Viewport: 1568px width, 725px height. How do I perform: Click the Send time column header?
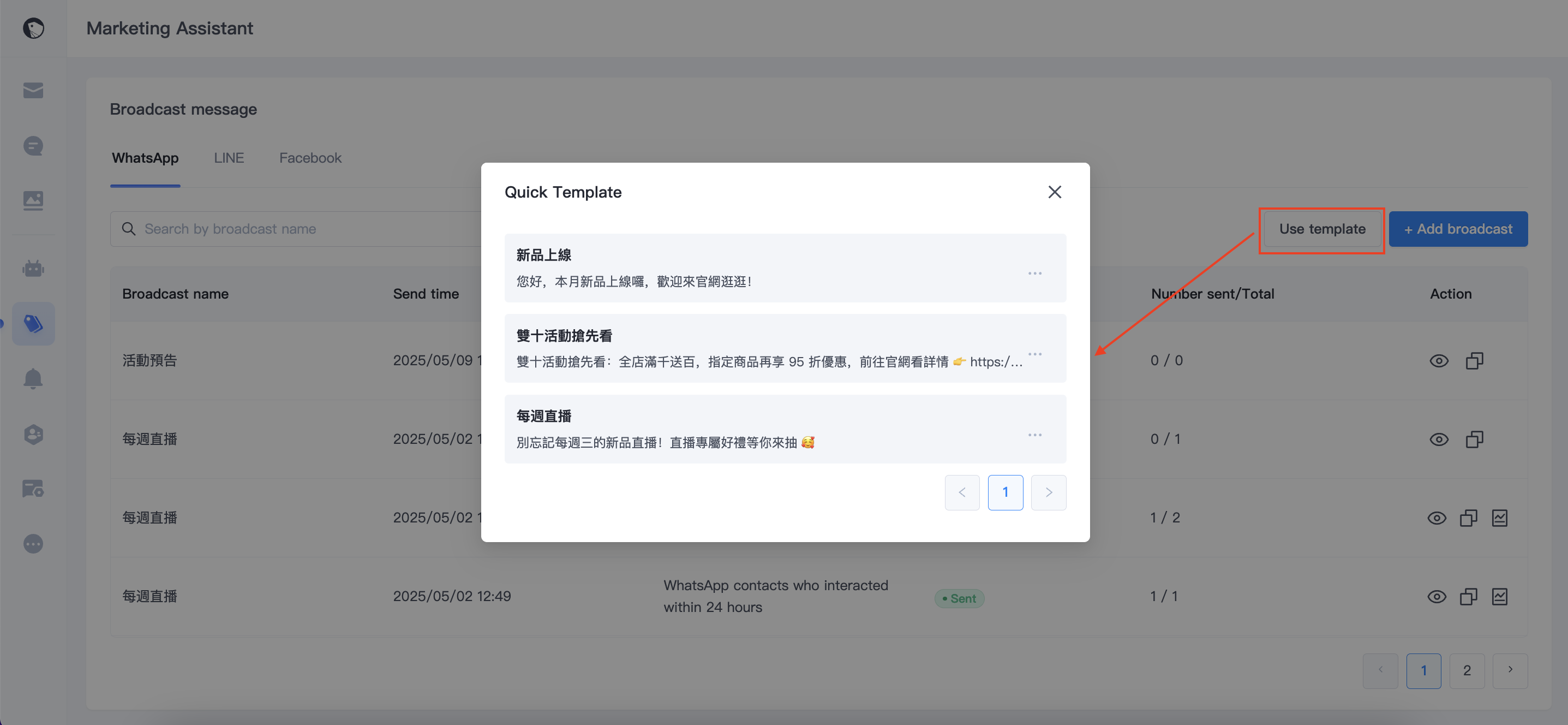click(x=426, y=294)
